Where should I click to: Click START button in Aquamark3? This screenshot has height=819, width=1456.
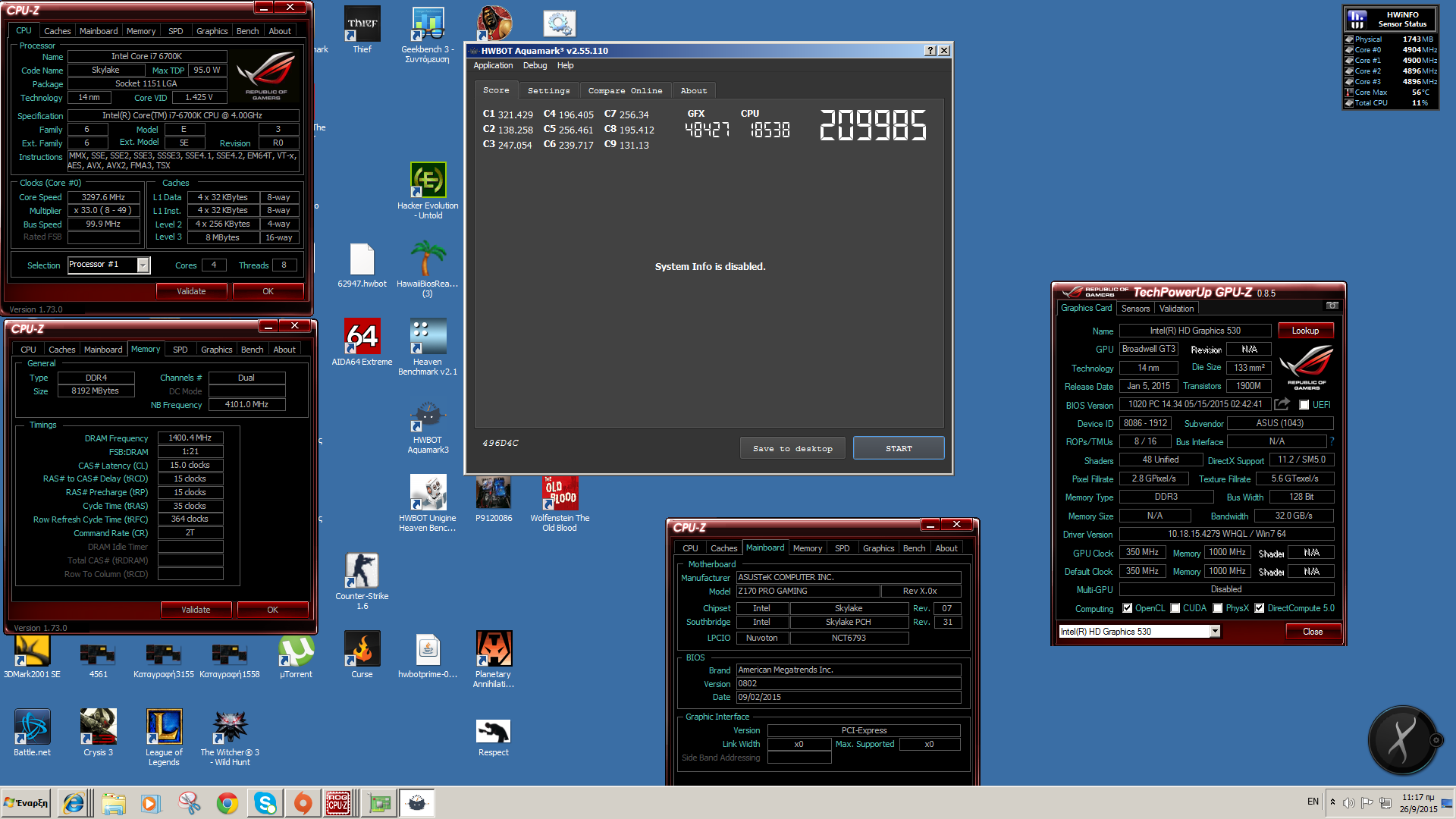pos(899,448)
